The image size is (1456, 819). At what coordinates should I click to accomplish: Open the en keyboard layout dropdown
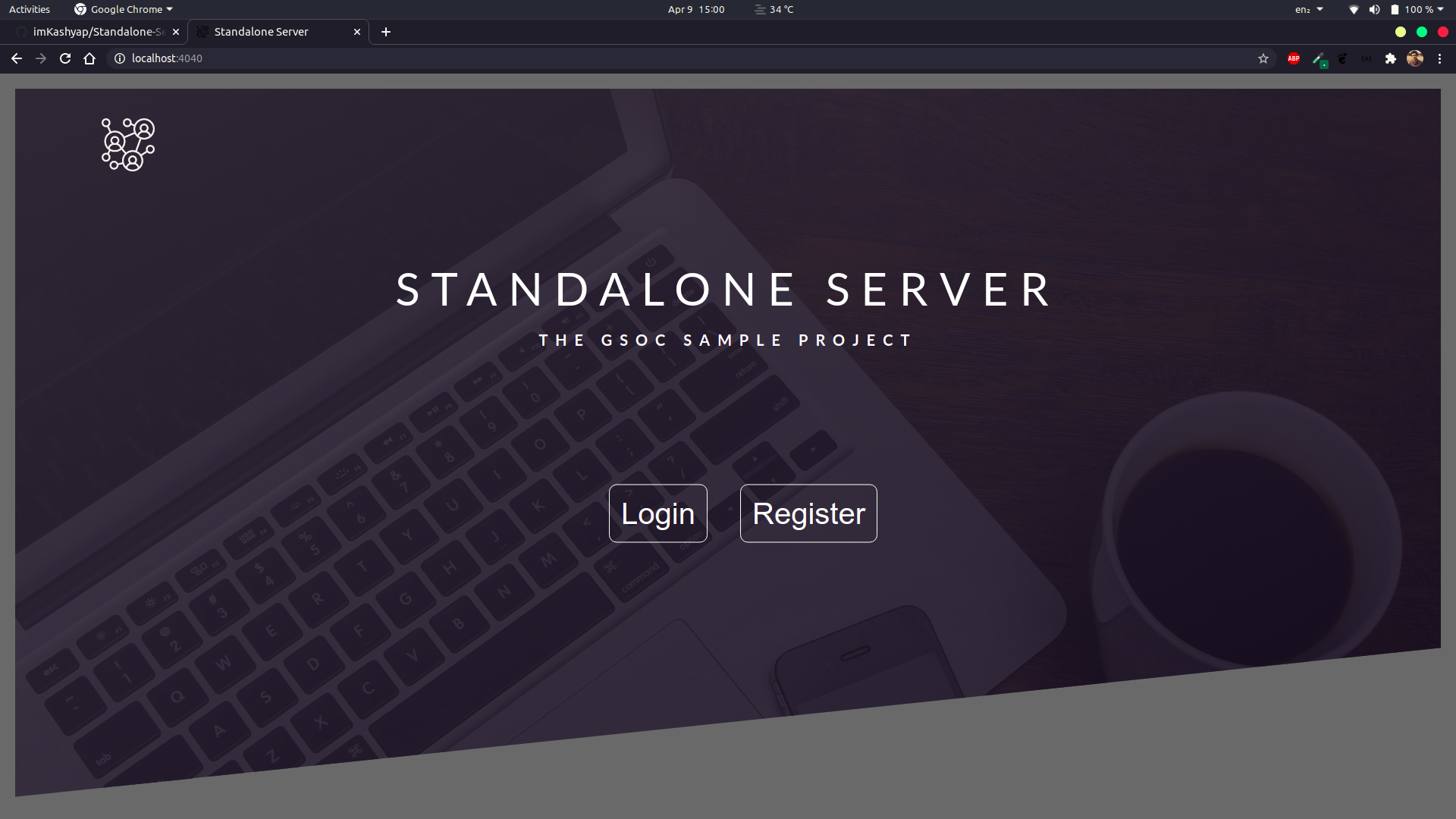pyautogui.click(x=1308, y=9)
